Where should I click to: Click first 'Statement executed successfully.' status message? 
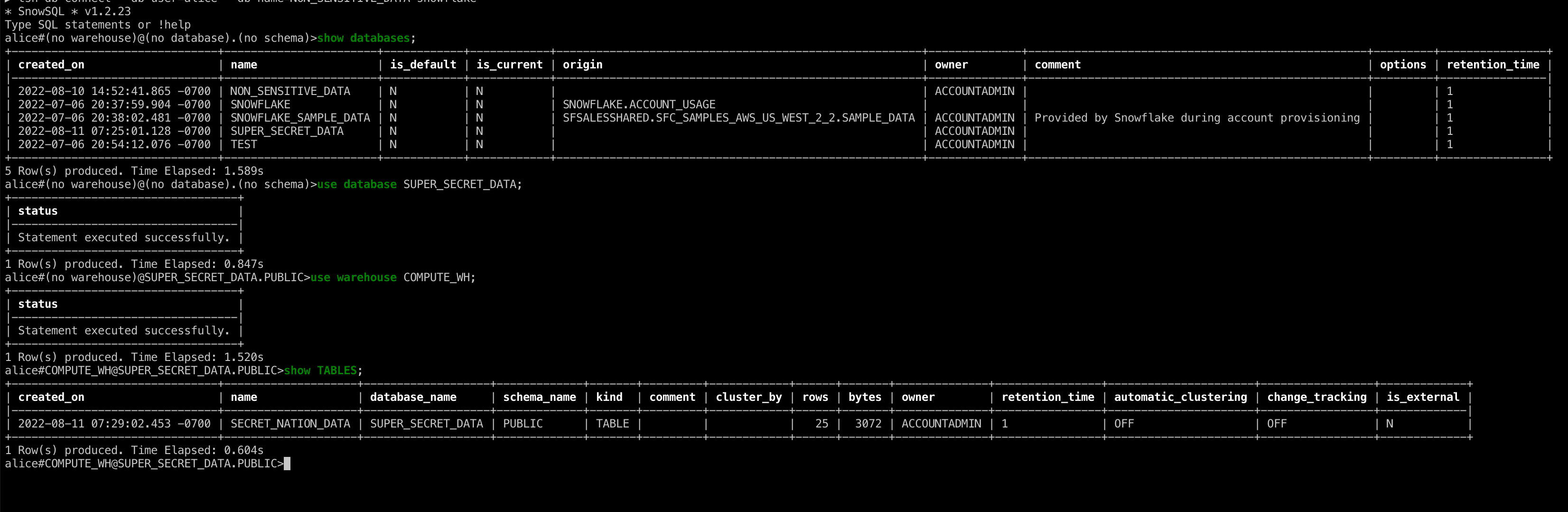pos(123,237)
